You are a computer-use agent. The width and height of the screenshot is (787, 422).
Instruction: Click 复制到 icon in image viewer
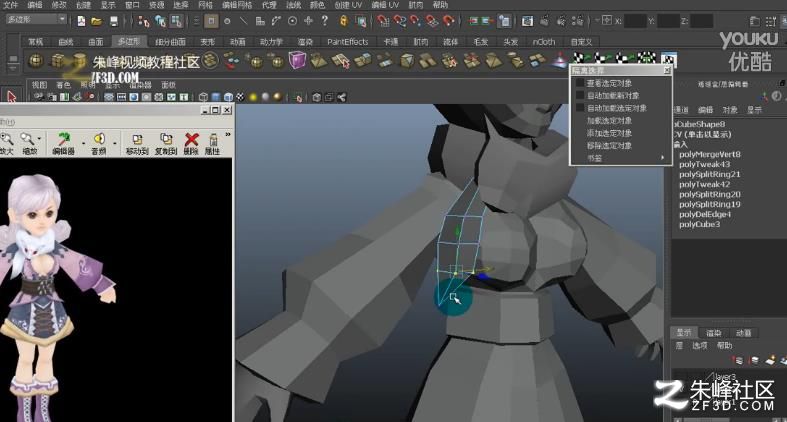tap(166, 144)
